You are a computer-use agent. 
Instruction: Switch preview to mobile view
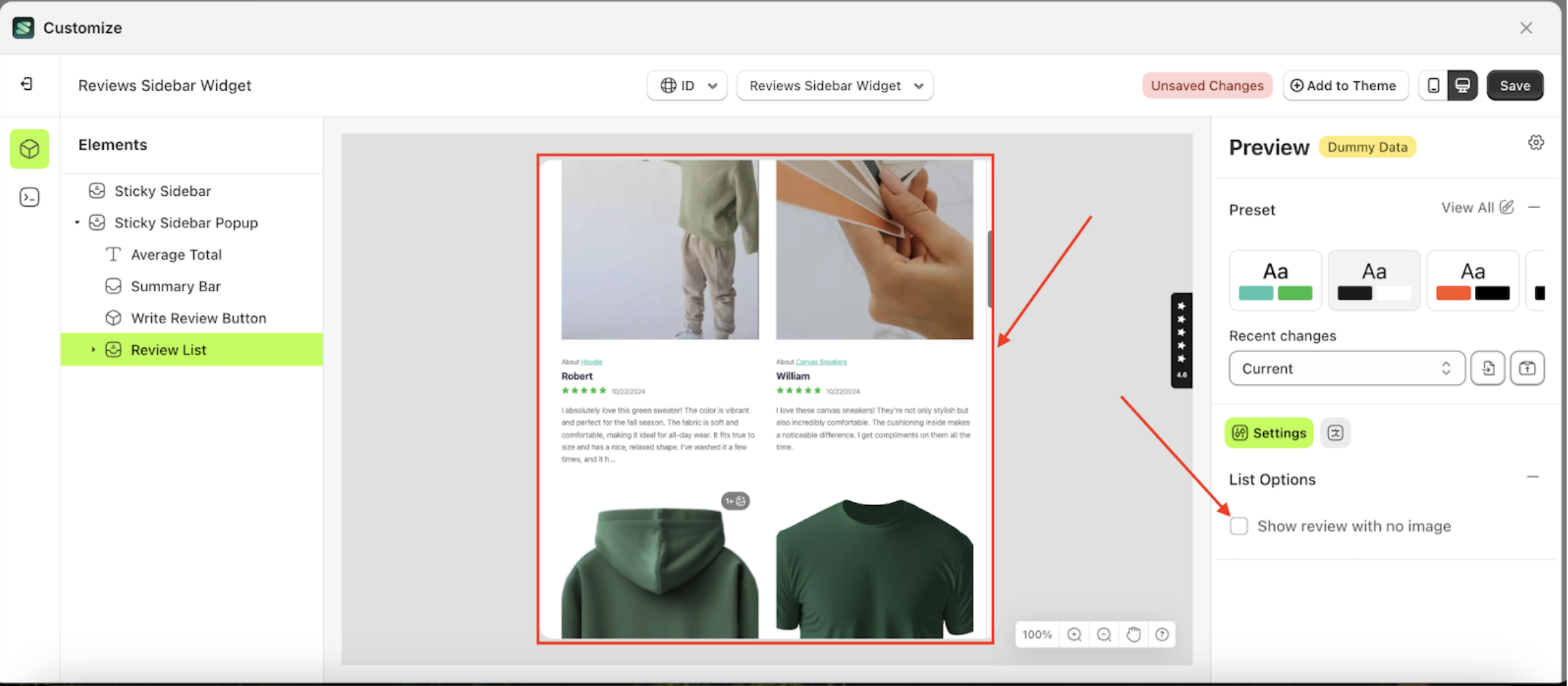point(1434,85)
